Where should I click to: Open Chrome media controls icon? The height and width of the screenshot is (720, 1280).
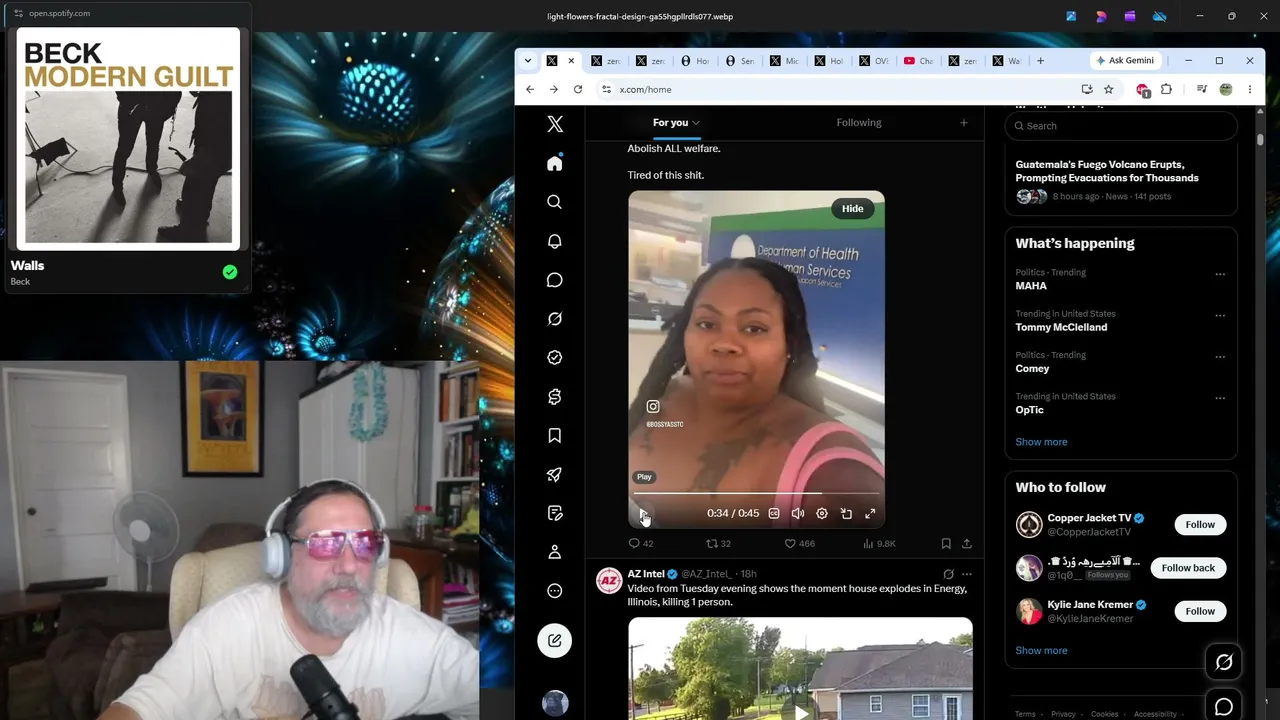coord(1201,89)
